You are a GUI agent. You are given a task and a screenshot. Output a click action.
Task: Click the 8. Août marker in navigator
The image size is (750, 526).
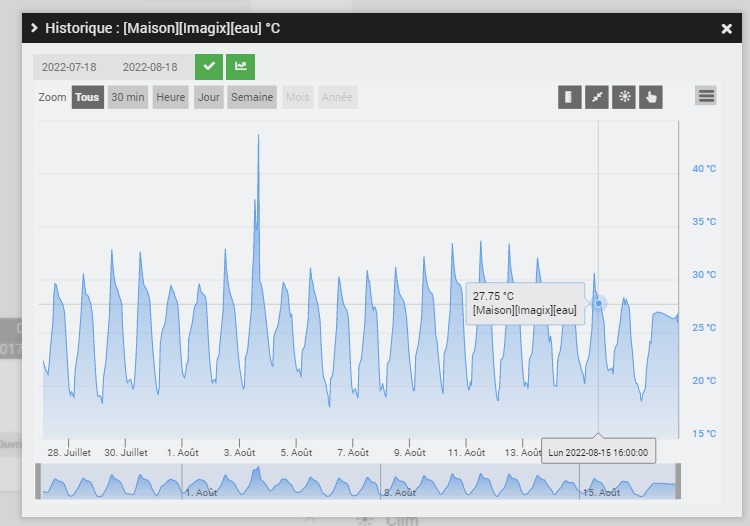(400, 492)
